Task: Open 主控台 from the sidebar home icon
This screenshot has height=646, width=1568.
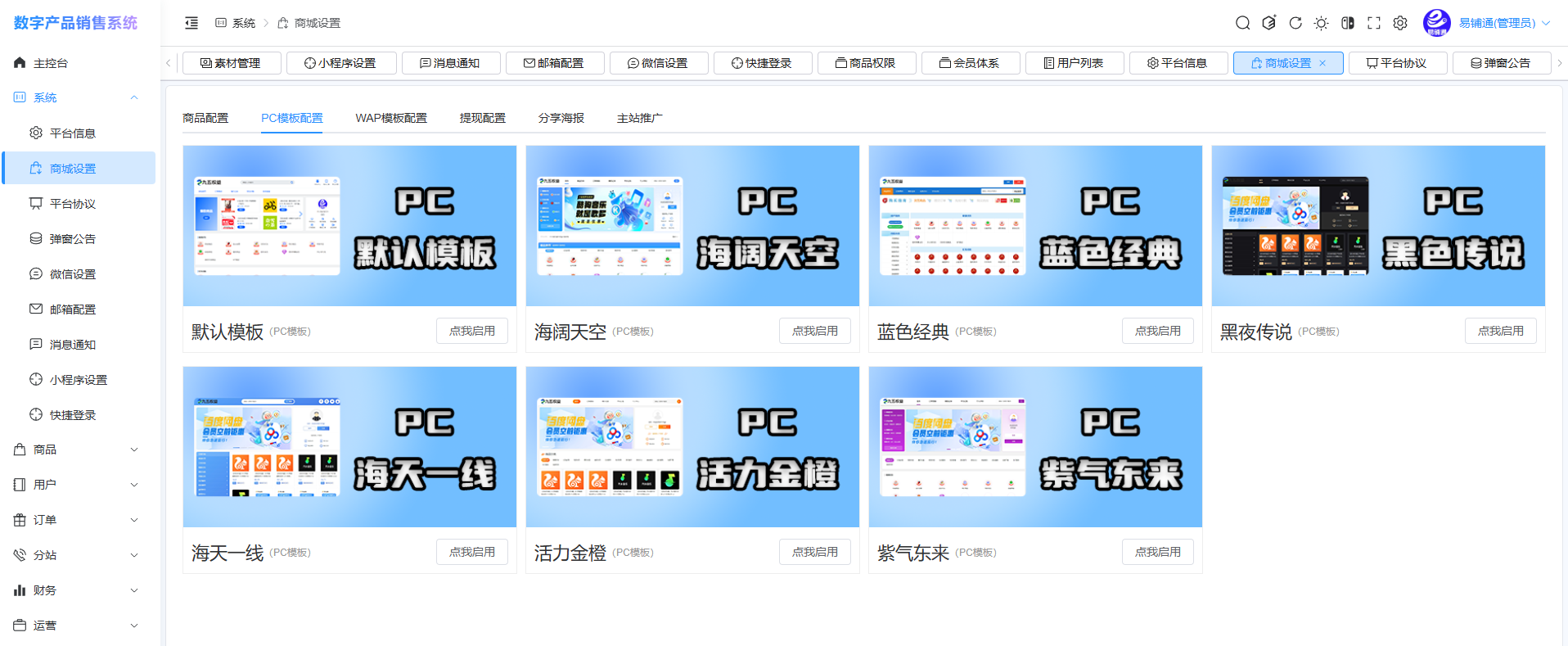Action: tap(20, 63)
